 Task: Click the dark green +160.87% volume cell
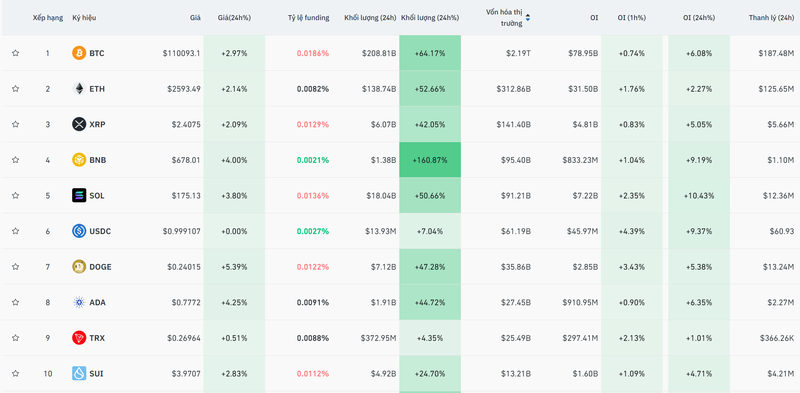click(x=430, y=160)
